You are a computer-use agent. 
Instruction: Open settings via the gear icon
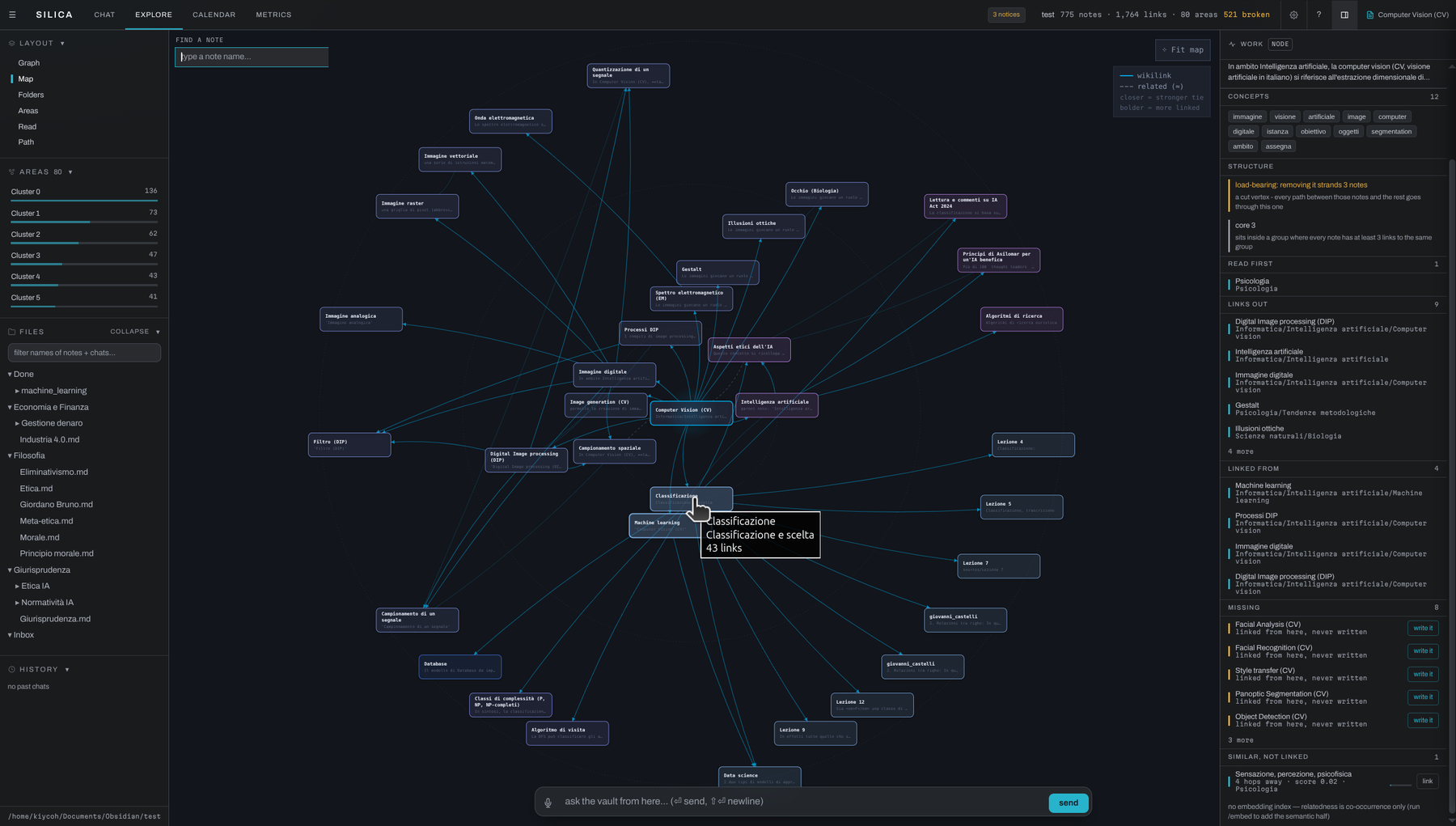click(x=1294, y=15)
